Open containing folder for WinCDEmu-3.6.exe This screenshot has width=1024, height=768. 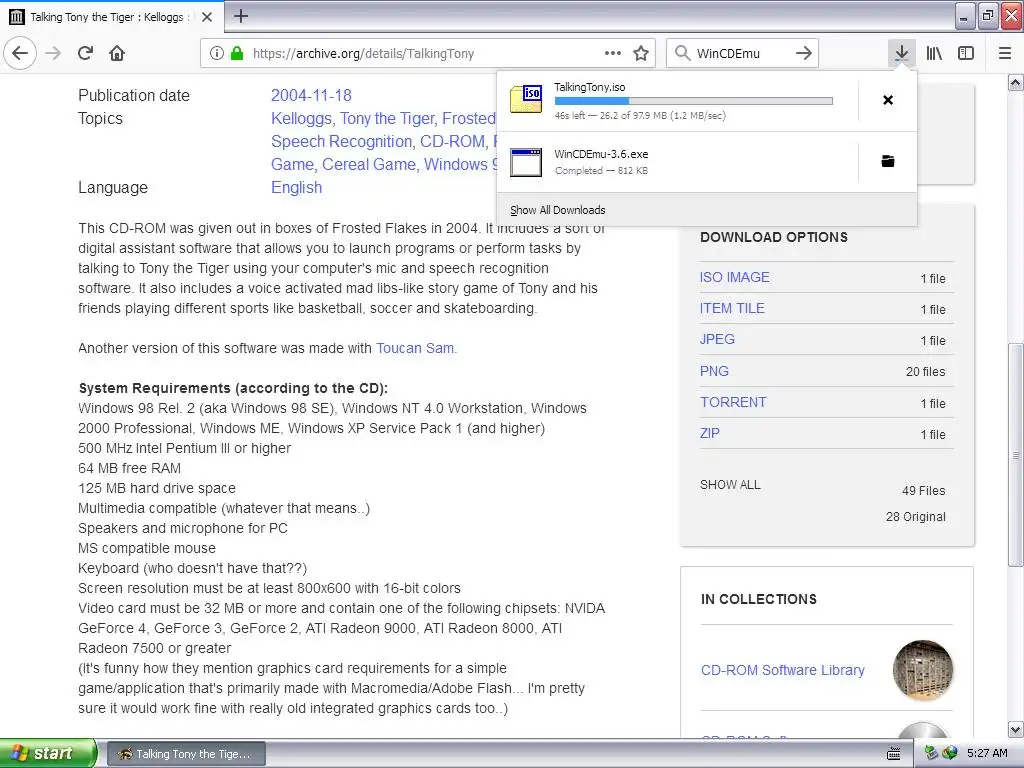[888, 161]
